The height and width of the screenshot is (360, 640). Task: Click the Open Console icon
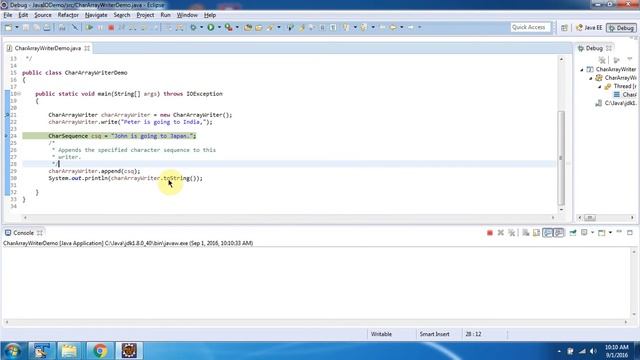click(602, 233)
